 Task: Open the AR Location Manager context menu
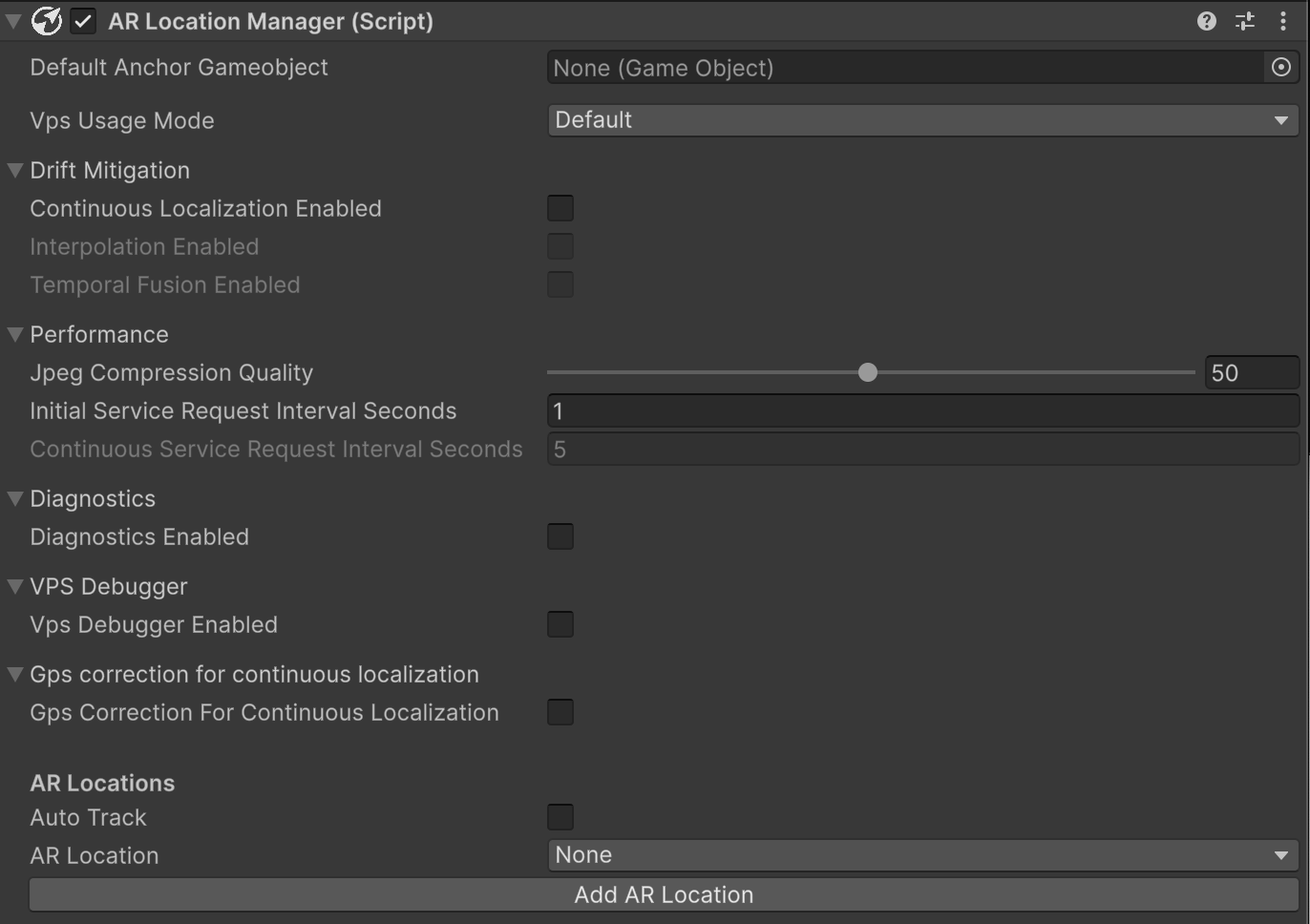point(1283,20)
